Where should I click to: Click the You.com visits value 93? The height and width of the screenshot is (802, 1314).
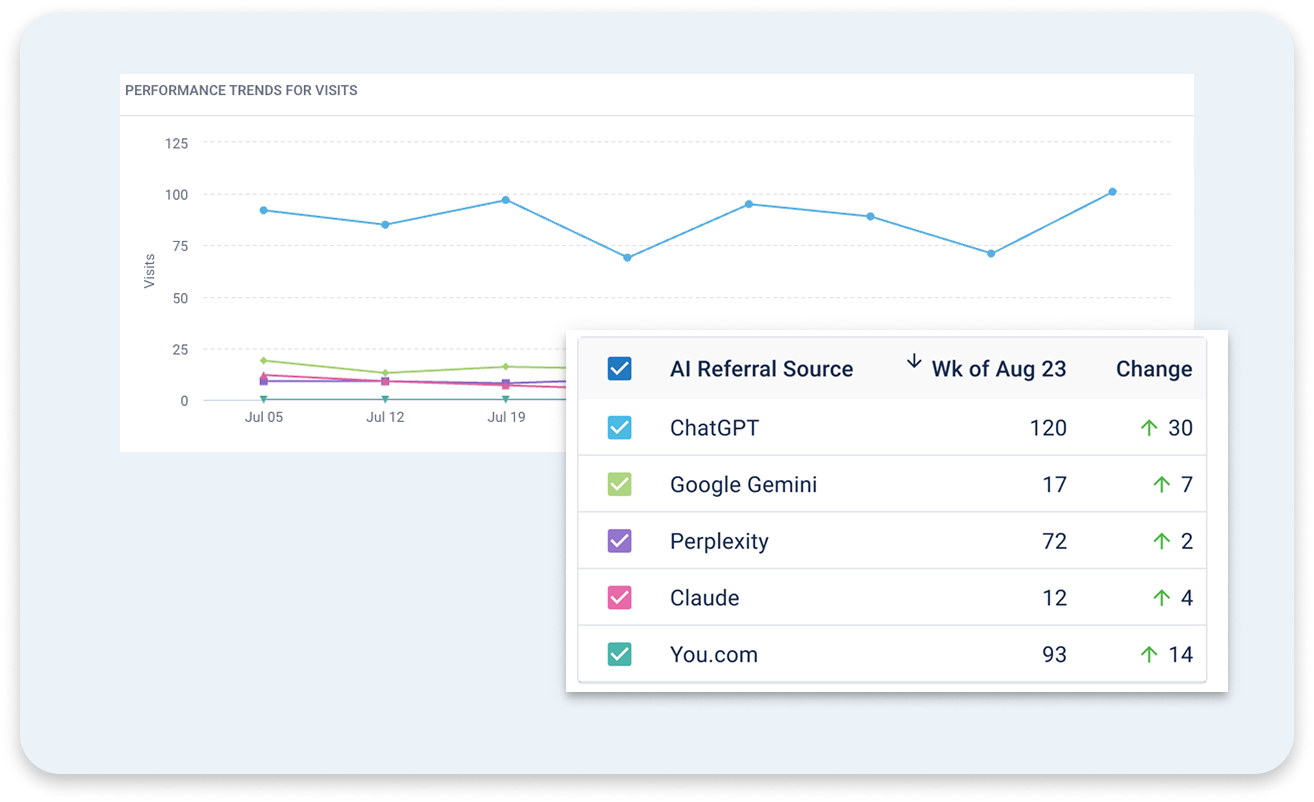[1055, 655]
